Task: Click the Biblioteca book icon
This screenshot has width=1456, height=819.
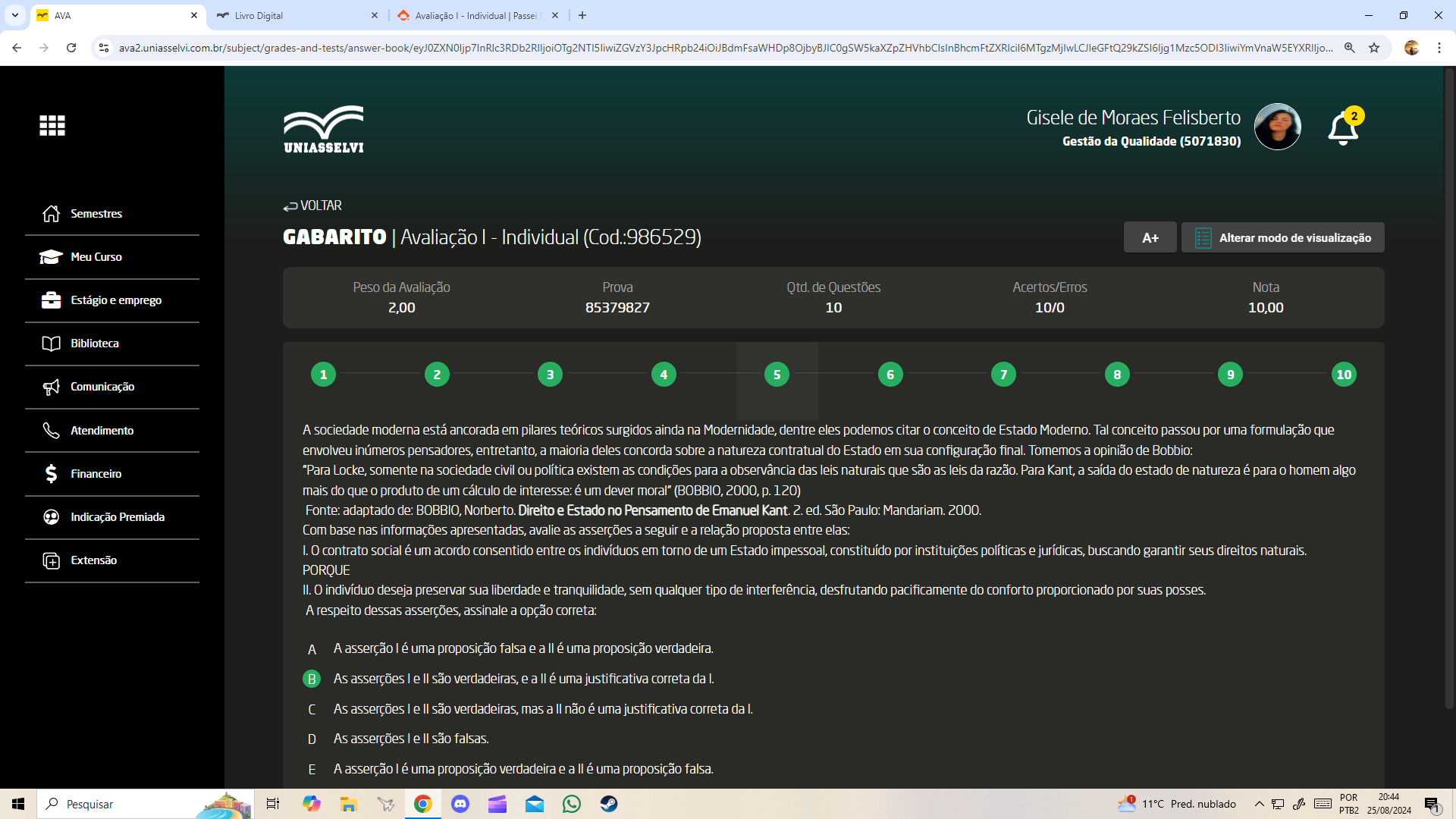Action: [51, 344]
